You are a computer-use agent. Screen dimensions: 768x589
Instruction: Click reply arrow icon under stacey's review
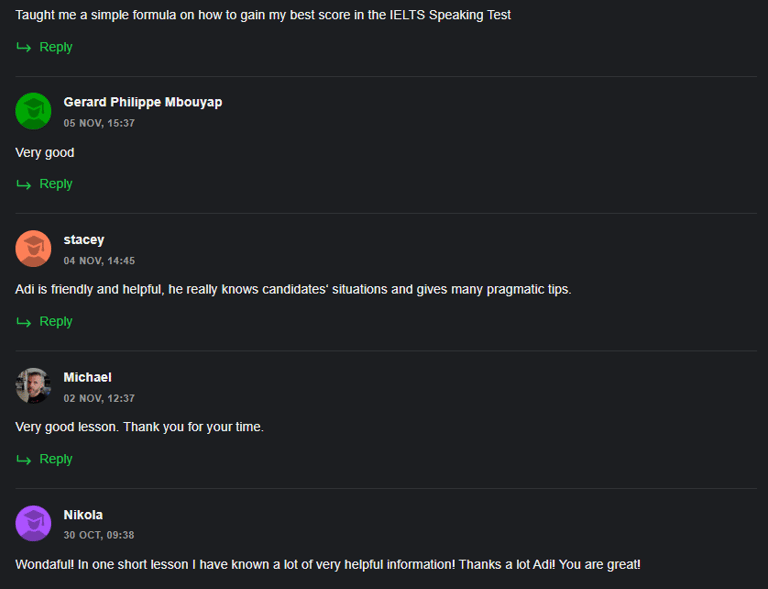(x=24, y=322)
